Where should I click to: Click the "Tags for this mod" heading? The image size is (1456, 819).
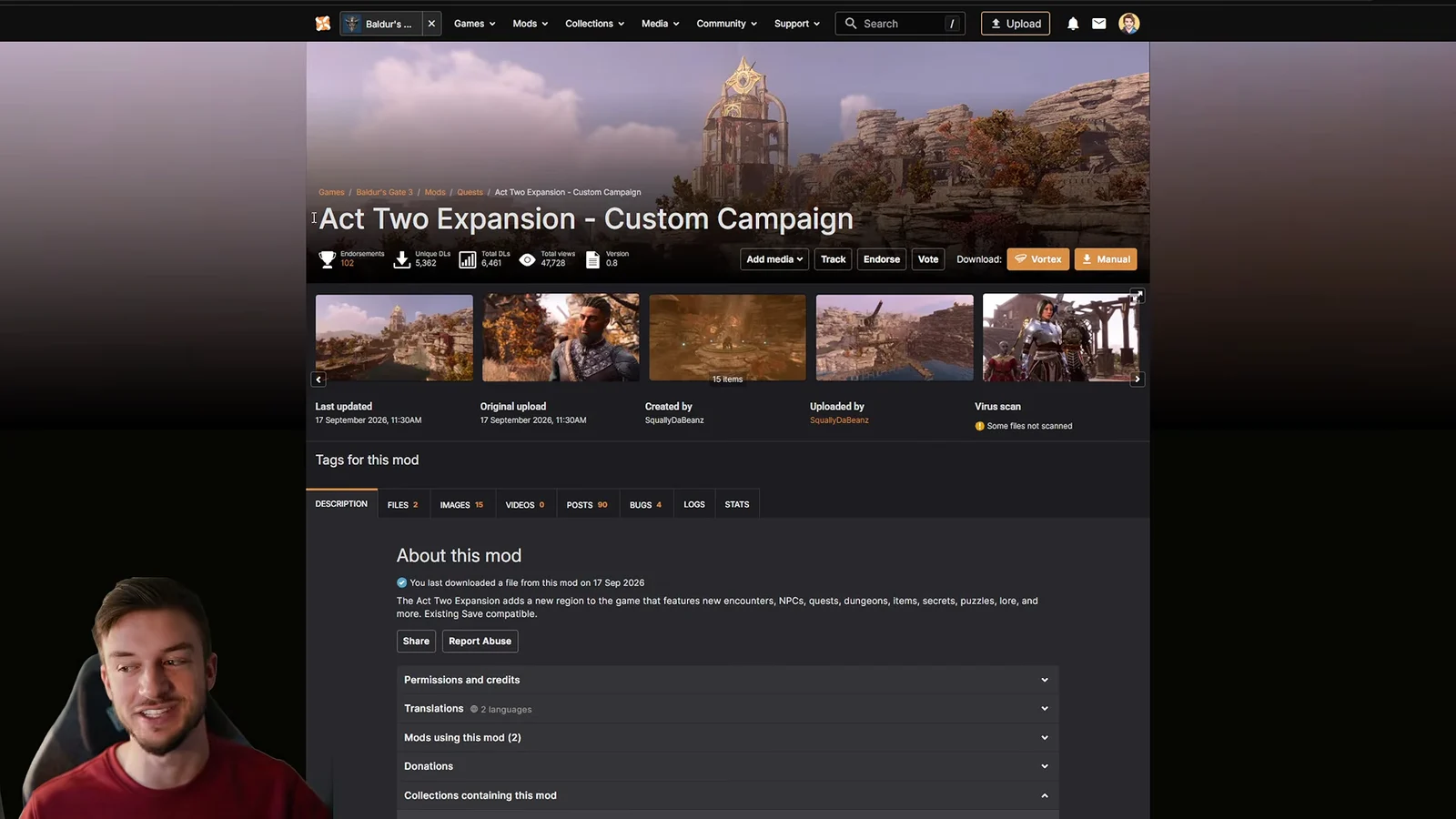pos(367,460)
